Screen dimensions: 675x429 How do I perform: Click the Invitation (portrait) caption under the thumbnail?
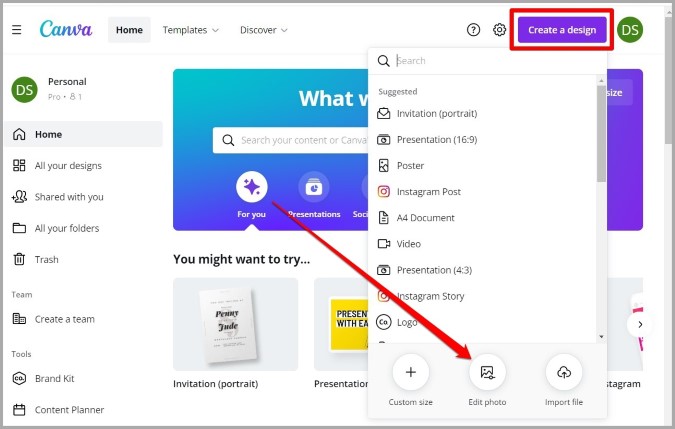click(216, 384)
